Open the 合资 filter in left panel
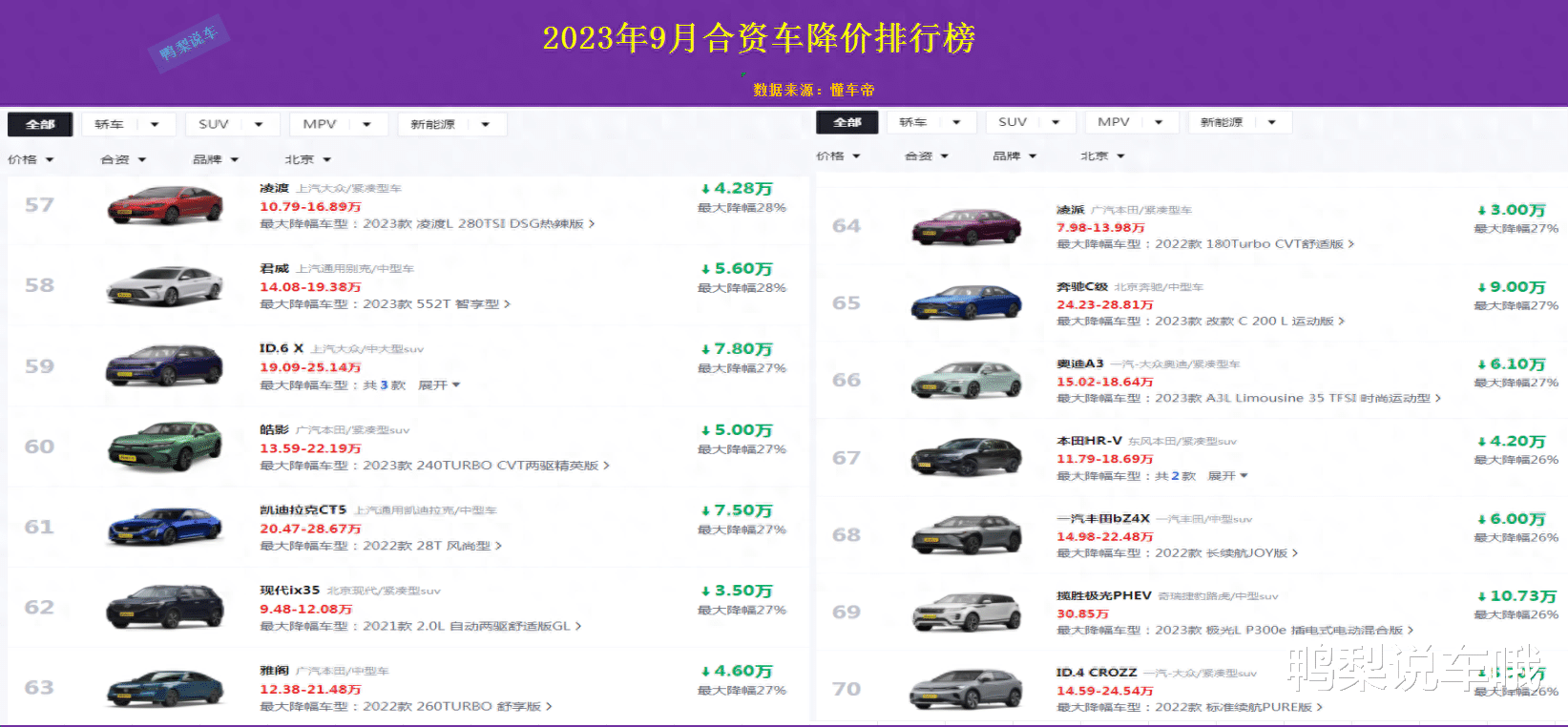This screenshot has height=727, width=1568. [x=123, y=159]
